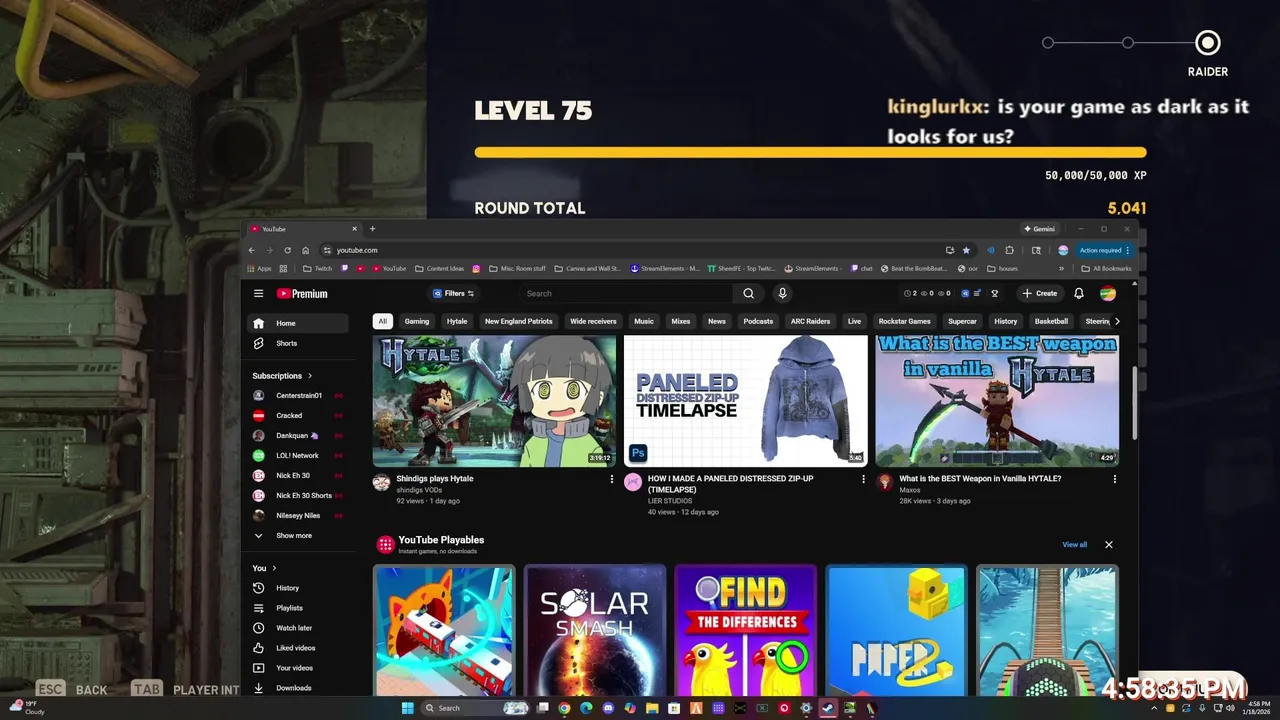Open Google Chrome taskbar icon
Screen dimensions: 1280x720
(x=564, y=708)
